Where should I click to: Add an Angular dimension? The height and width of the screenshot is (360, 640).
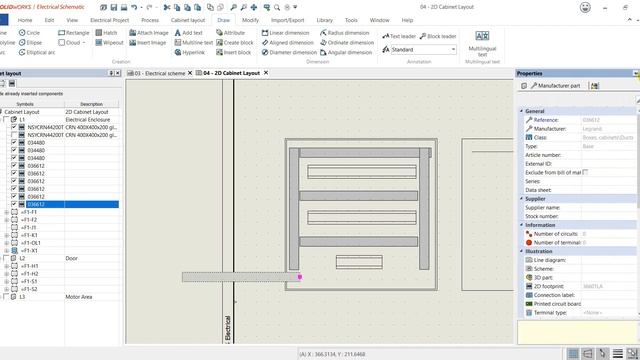click(x=346, y=52)
